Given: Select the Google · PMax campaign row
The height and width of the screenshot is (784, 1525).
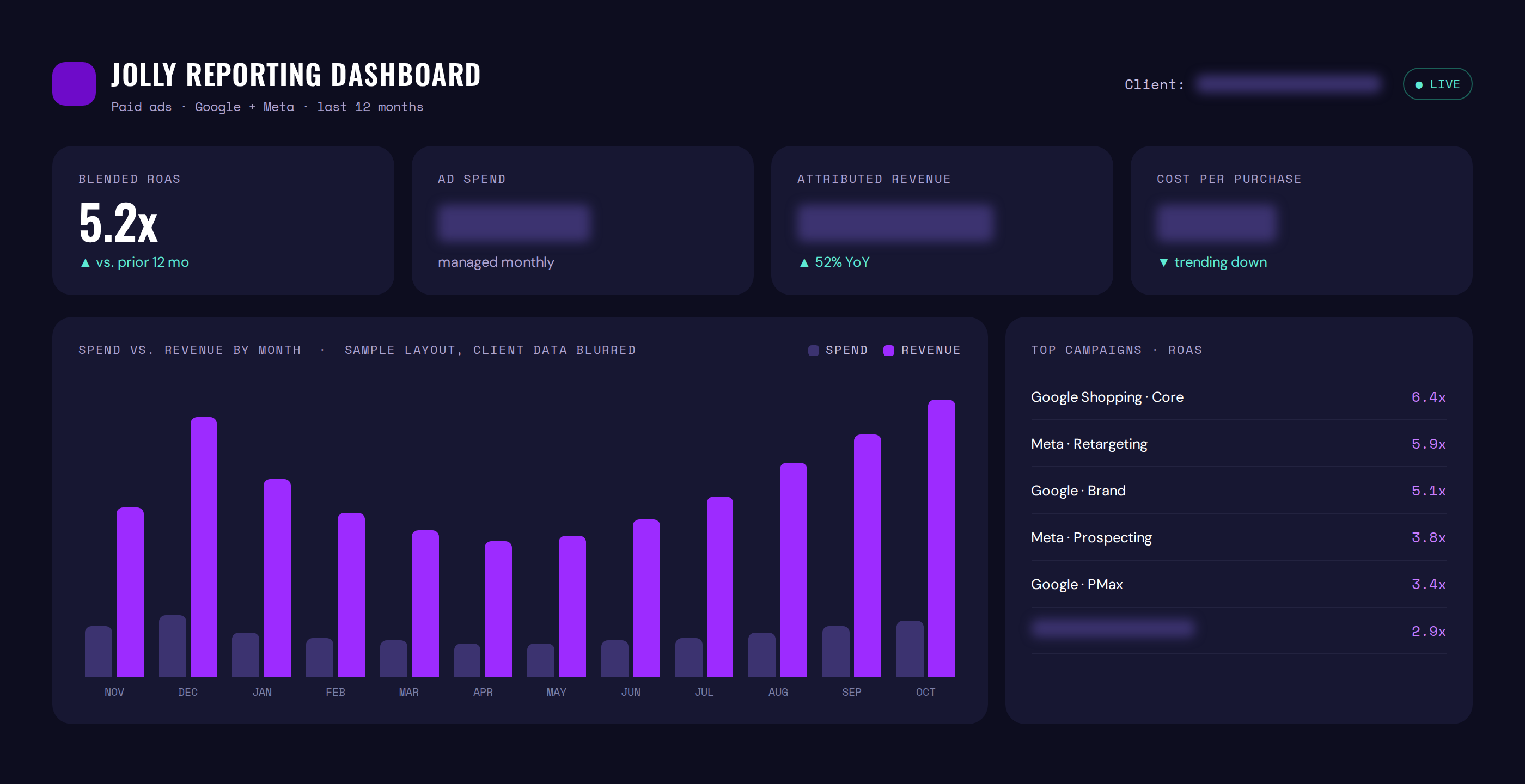Looking at the screenshot, I should [x=1239, y=584].
